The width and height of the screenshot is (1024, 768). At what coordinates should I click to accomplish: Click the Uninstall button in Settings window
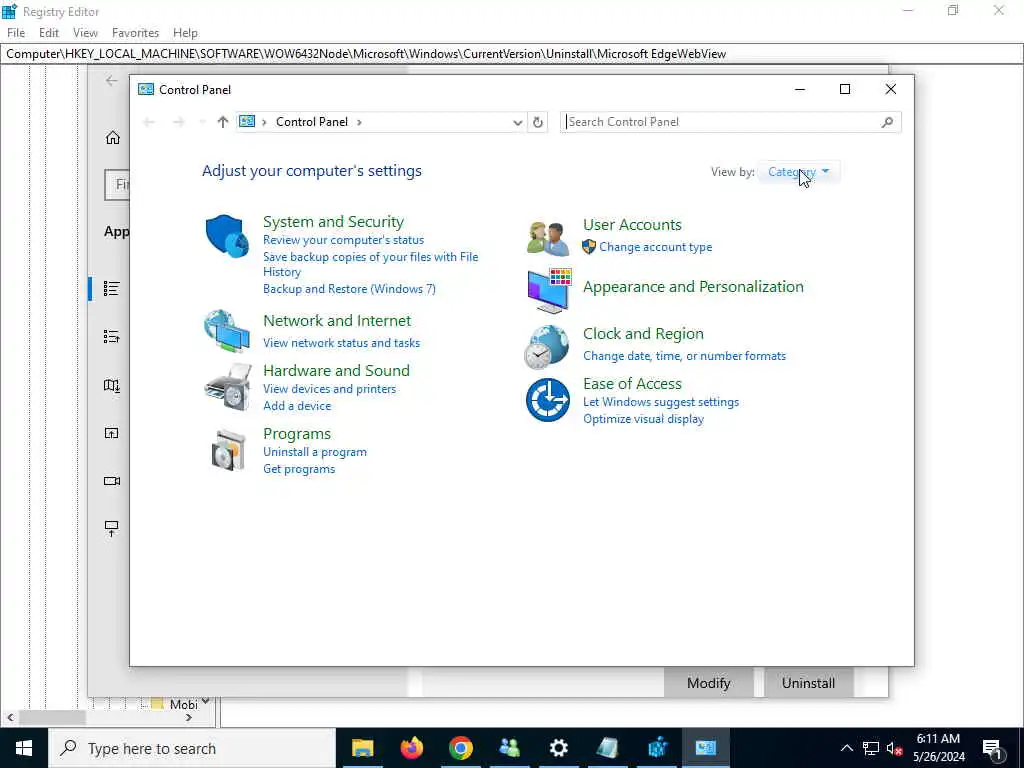tap(808, 682)
